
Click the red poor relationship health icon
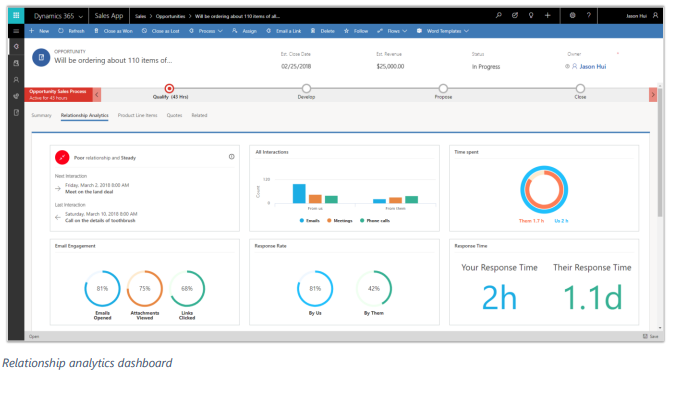pos(62,157)
